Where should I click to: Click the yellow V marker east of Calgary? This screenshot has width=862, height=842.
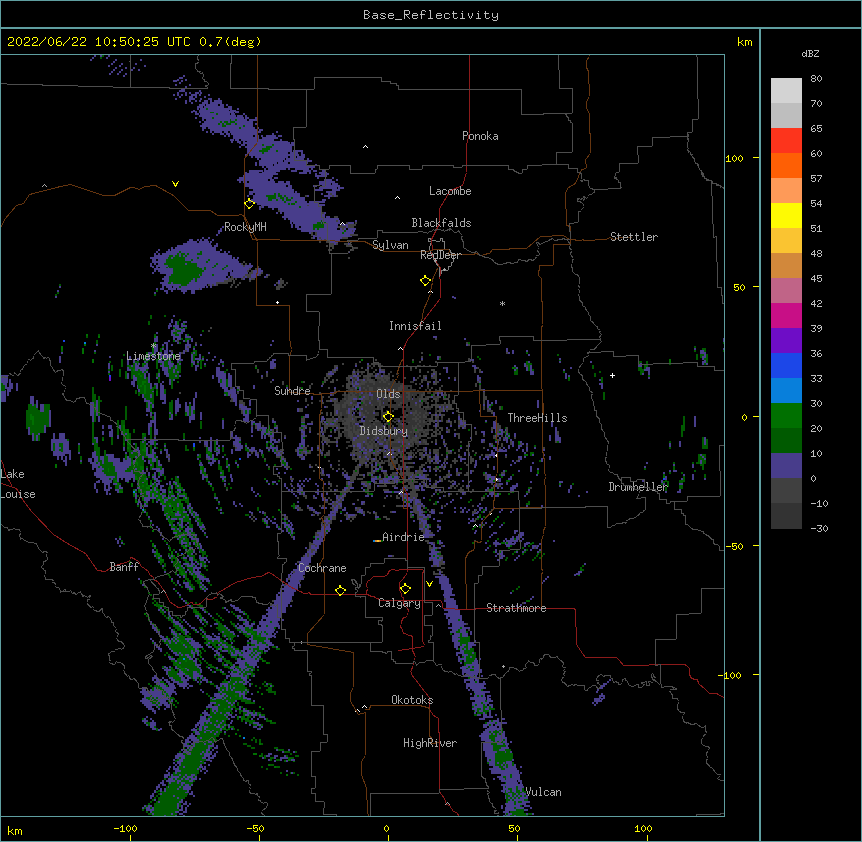[429, 584]
